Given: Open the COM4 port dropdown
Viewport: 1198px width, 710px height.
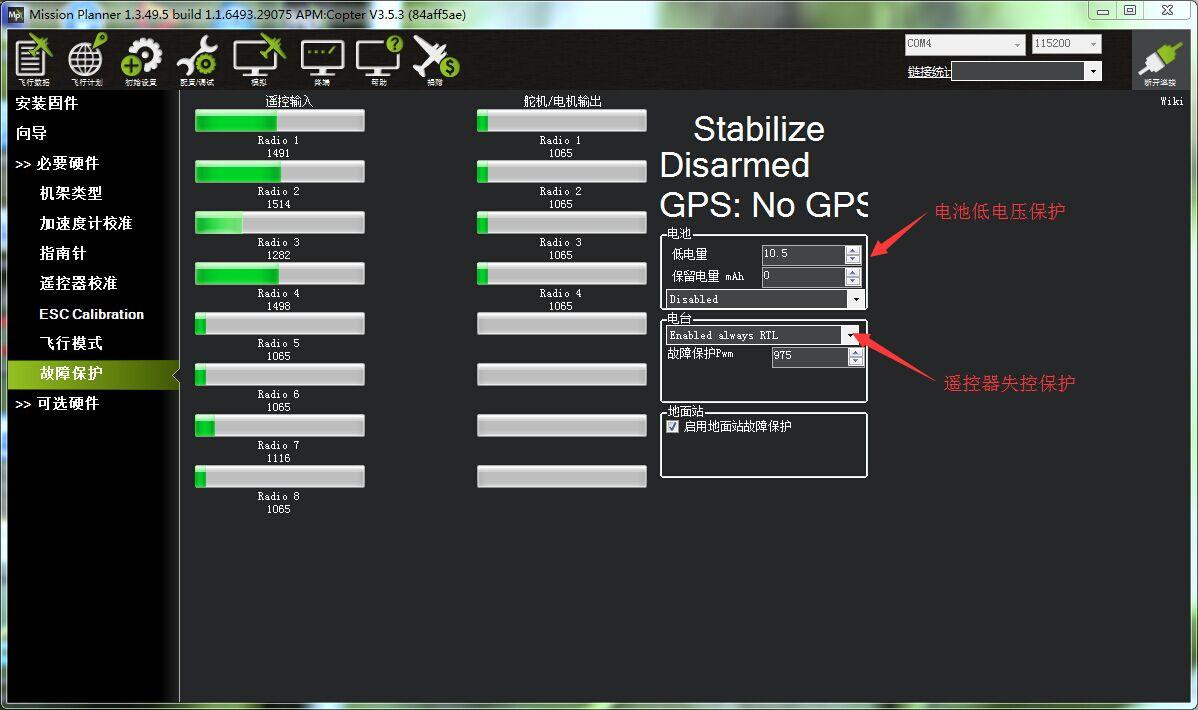Looking at the screenshot, I should tap(1017, 44).
